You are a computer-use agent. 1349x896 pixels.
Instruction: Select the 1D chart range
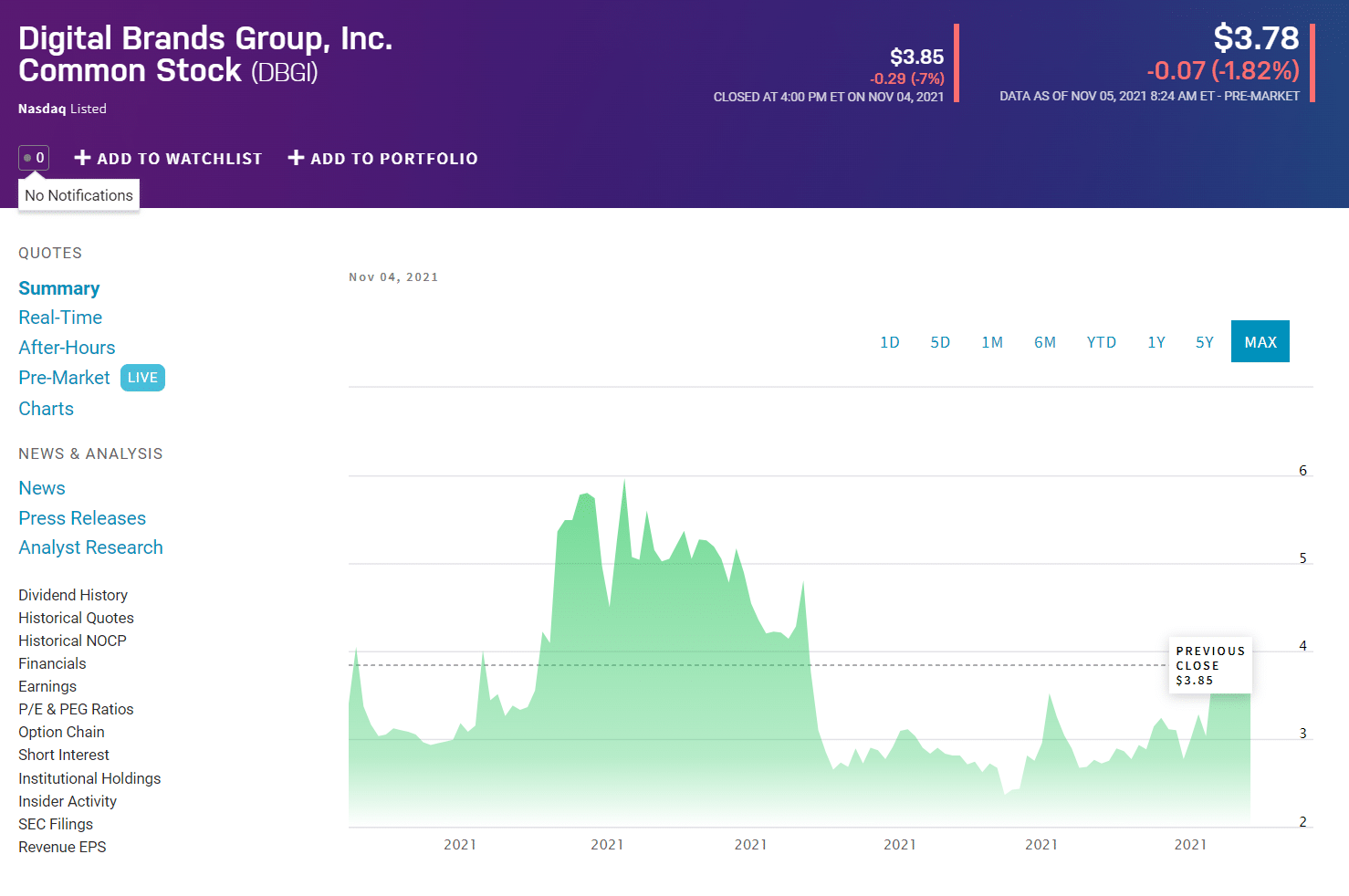coord(890,342)
